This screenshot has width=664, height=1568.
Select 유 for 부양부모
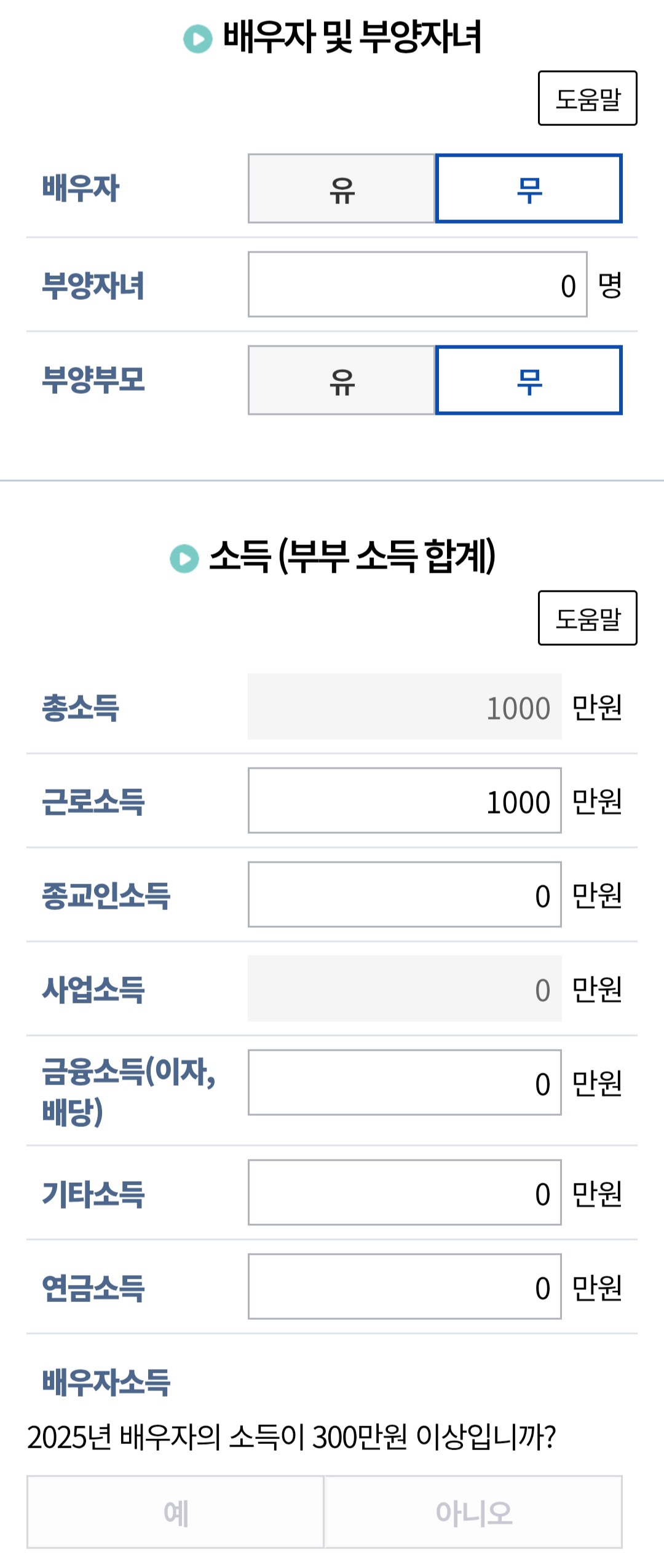click(x=342, y=381)
